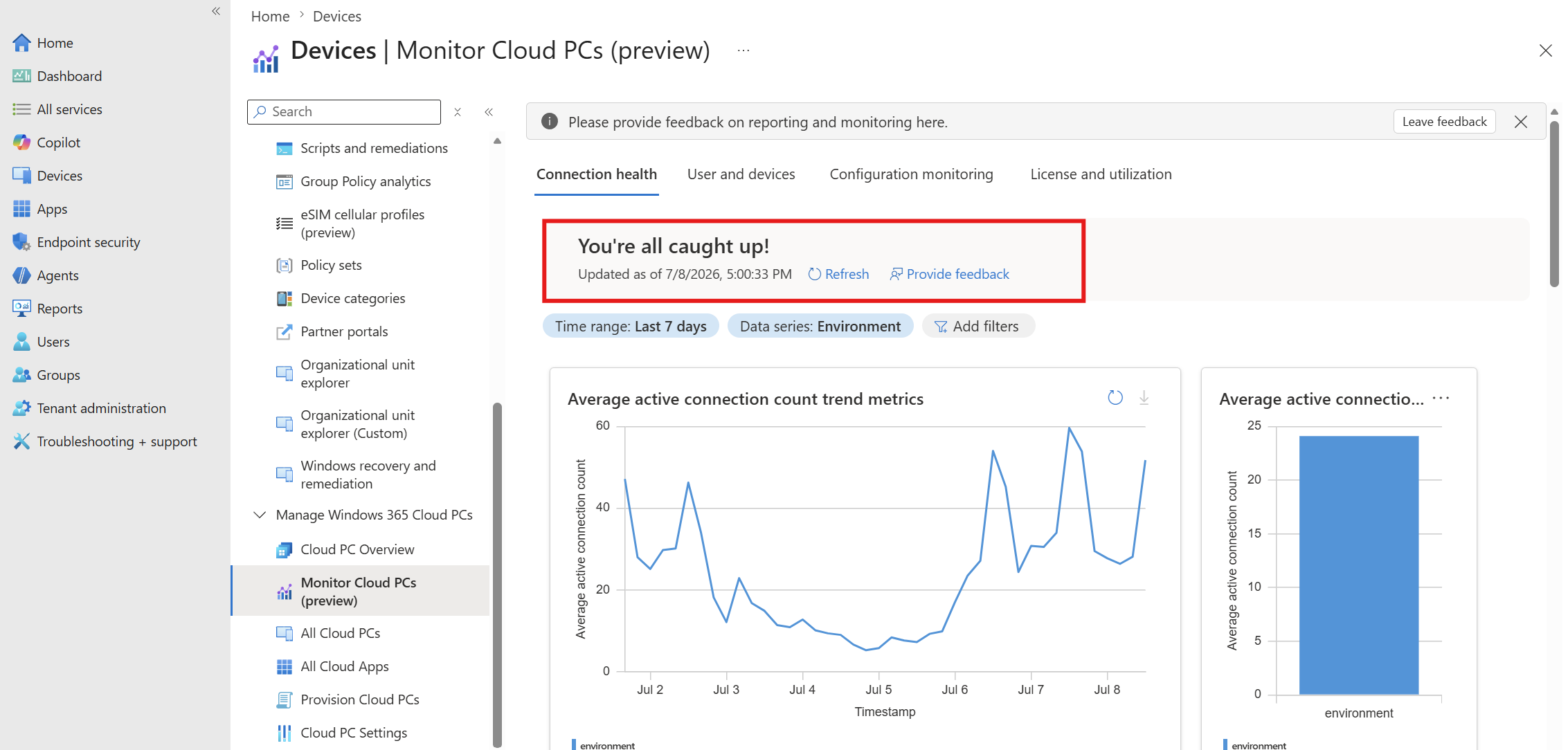This screenshot has width=1568, height=750.
Task: Open the Data series: Environment filter
Action: coord(820,327)
